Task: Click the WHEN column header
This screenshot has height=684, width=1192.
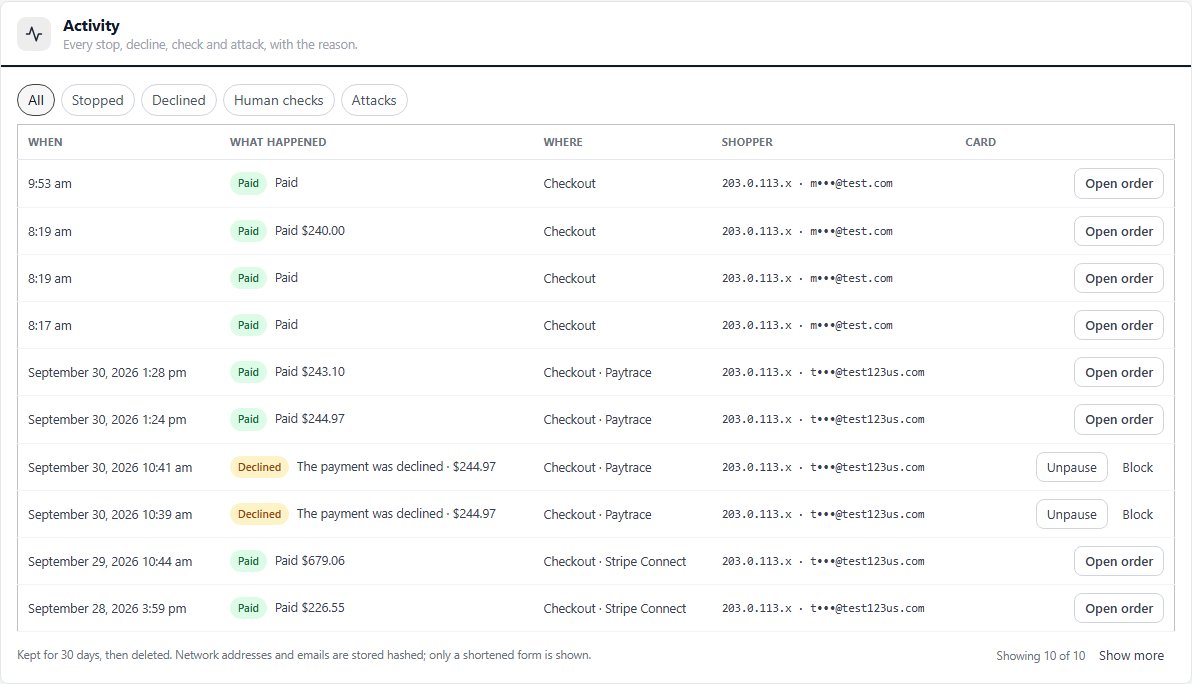Action: click(x=46, y=142)
